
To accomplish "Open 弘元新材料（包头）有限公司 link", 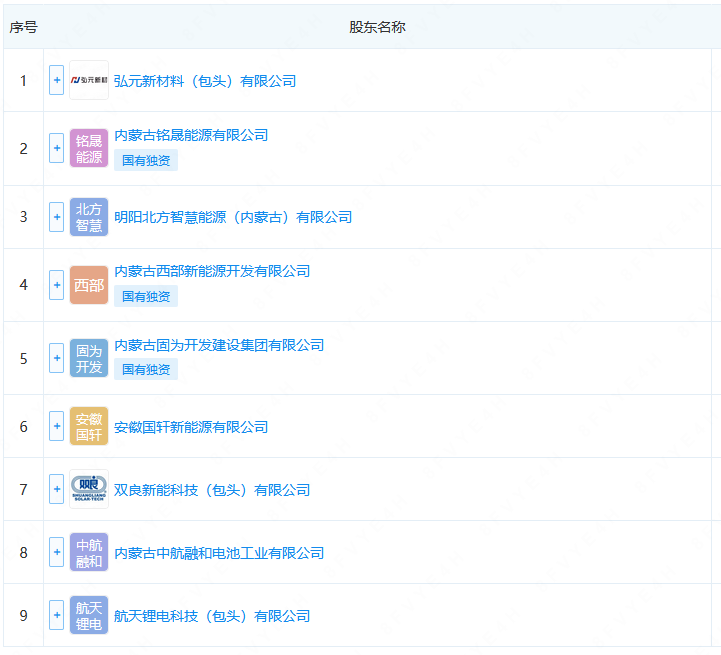I will click(205, 81).
